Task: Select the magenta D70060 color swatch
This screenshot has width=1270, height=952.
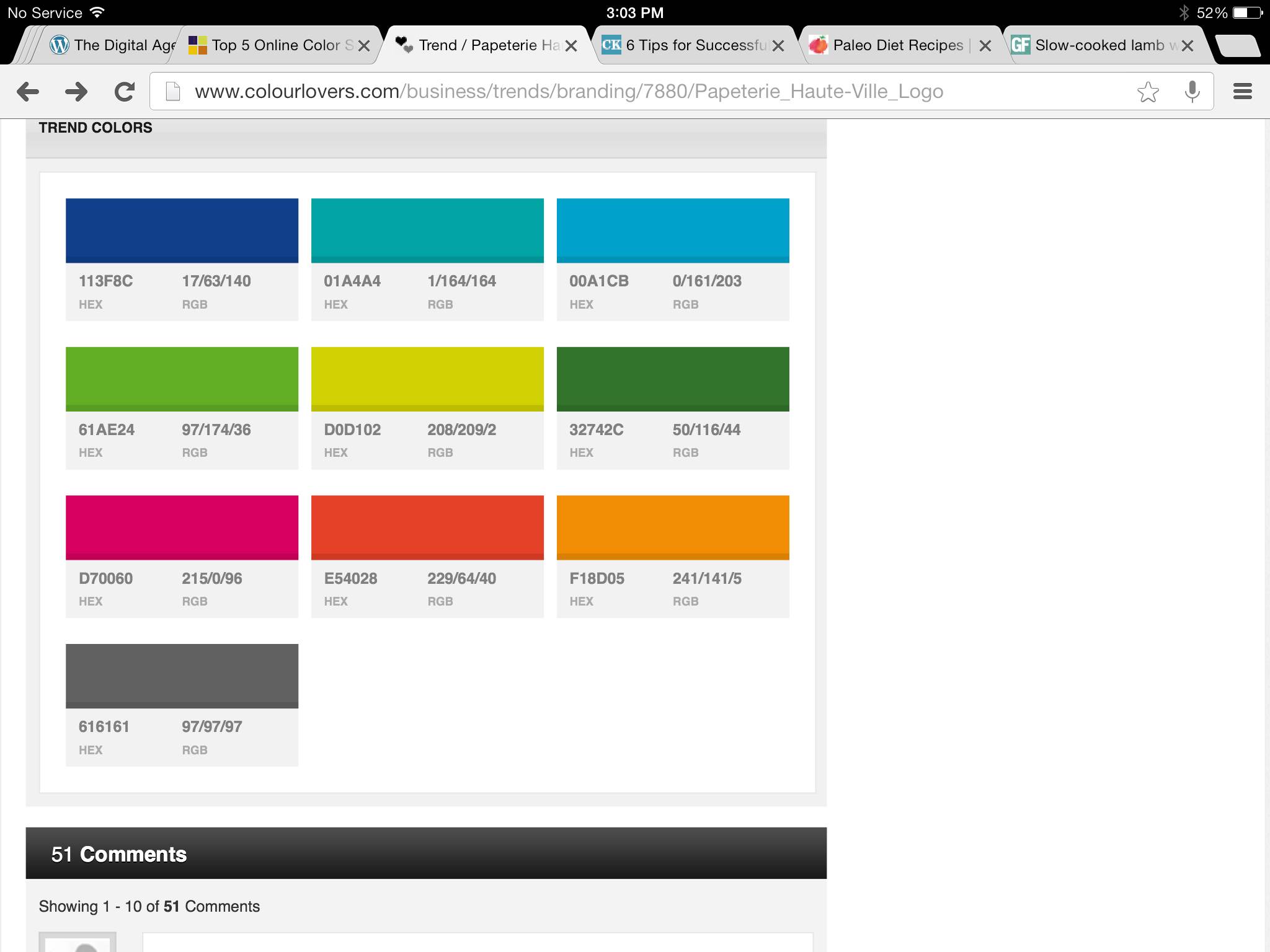Action: pos(182,527)
